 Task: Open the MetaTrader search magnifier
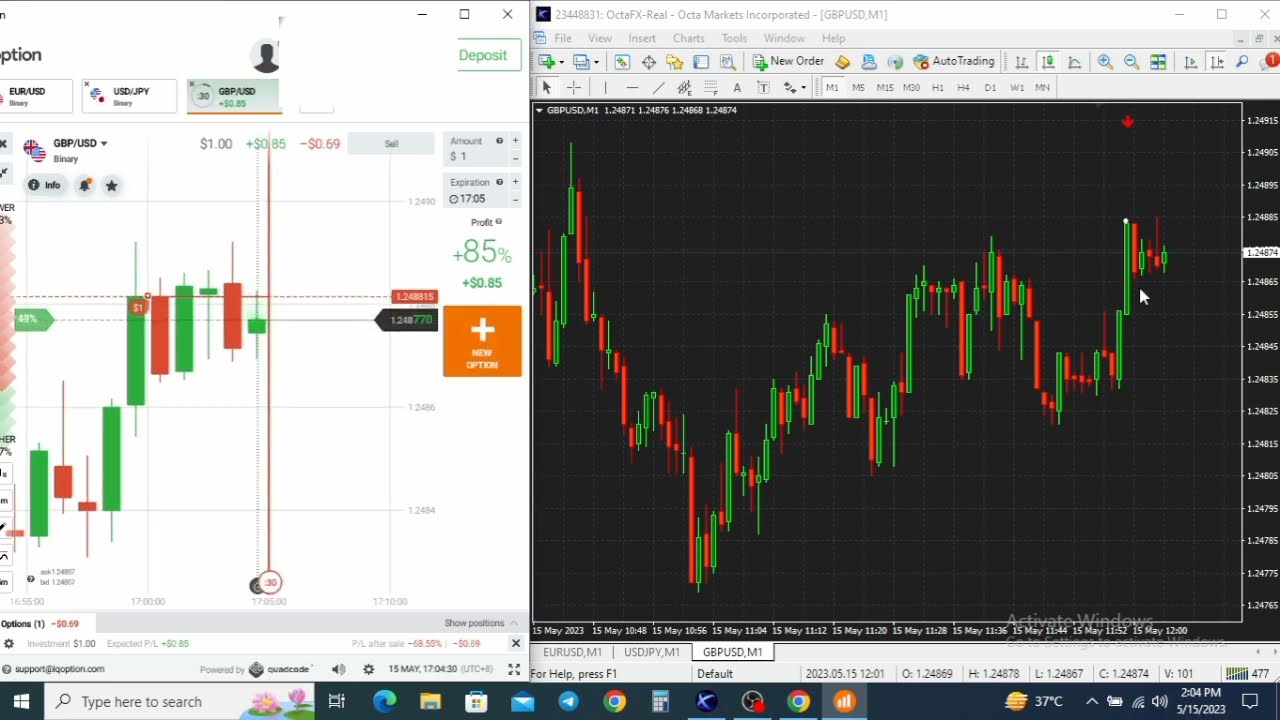pos(1242,61)
